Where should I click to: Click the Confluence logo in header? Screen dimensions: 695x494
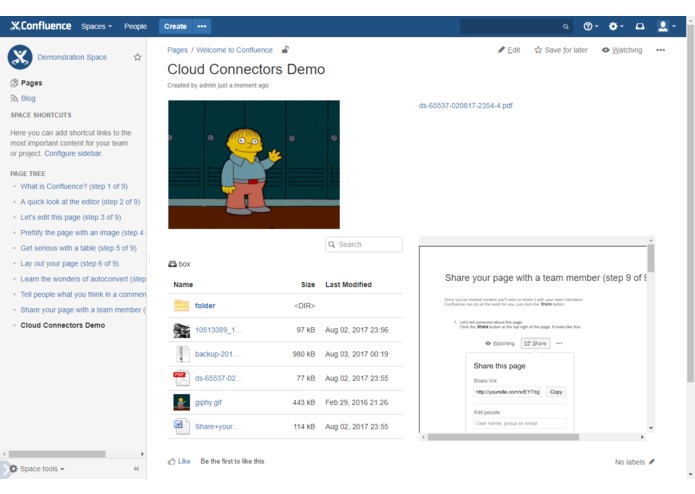(x=41, y=26)
